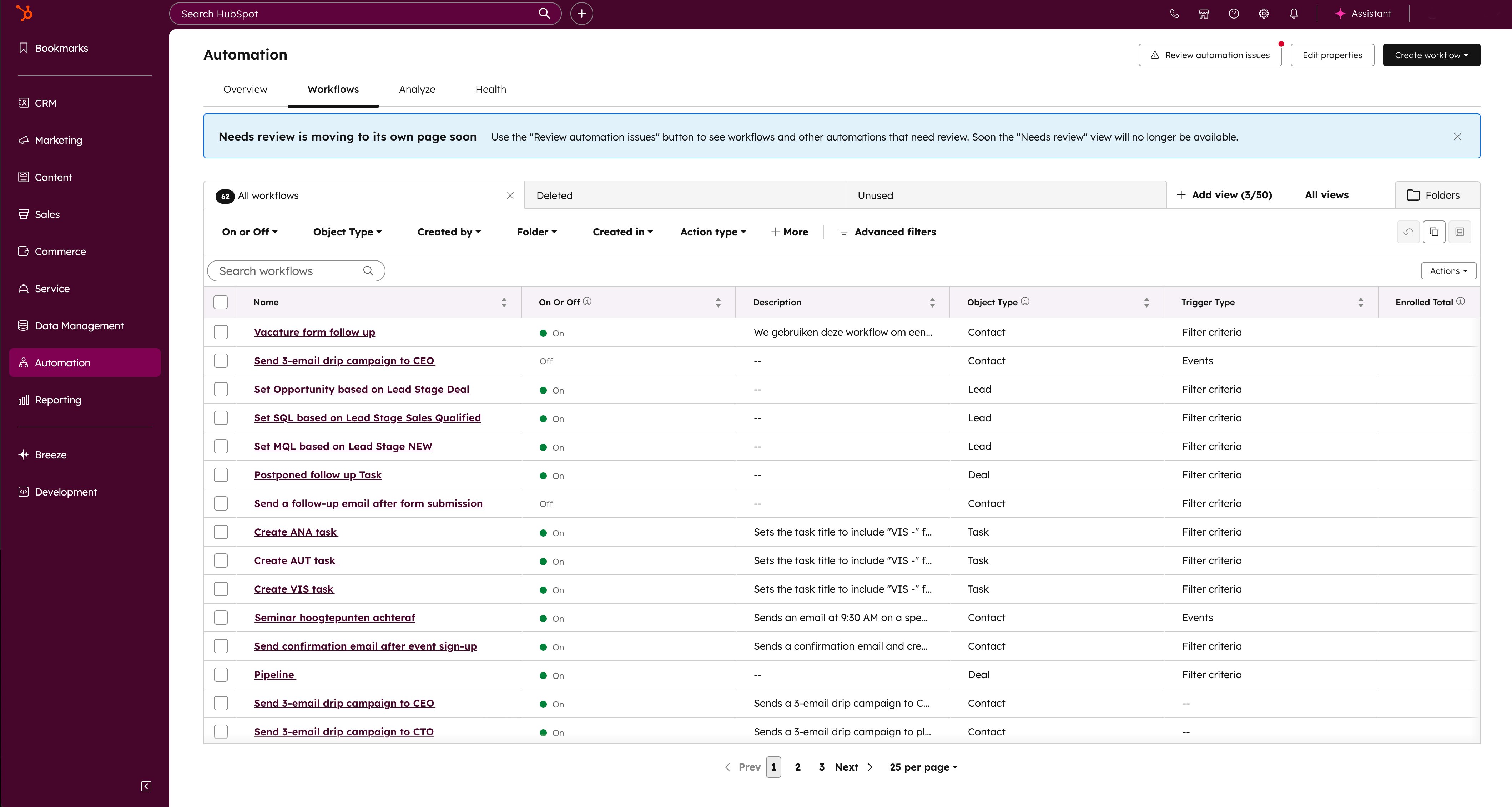Image resolution: width=1512 pixels, height=807 pixels.
Task: Open the Deleted view tab
Action: tap(554, 195)
